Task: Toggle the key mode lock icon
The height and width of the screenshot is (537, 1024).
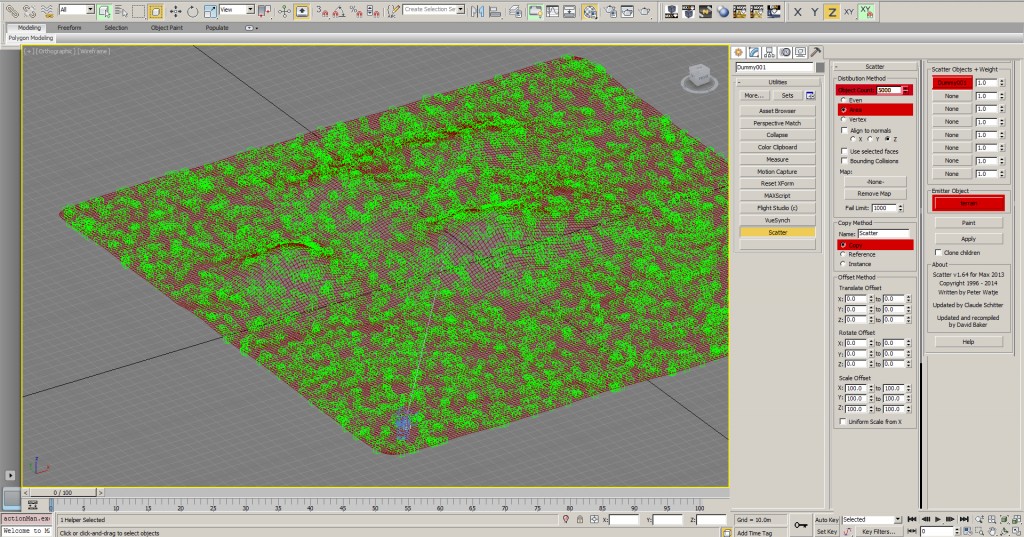Action: 801,525
